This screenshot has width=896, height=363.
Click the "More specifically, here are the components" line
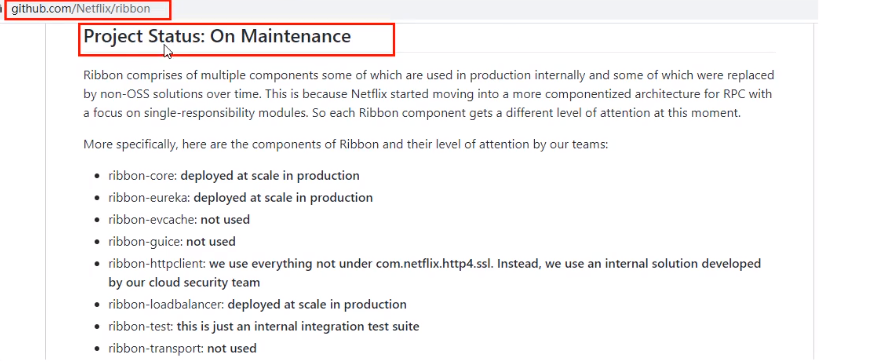tap(346, 144)
